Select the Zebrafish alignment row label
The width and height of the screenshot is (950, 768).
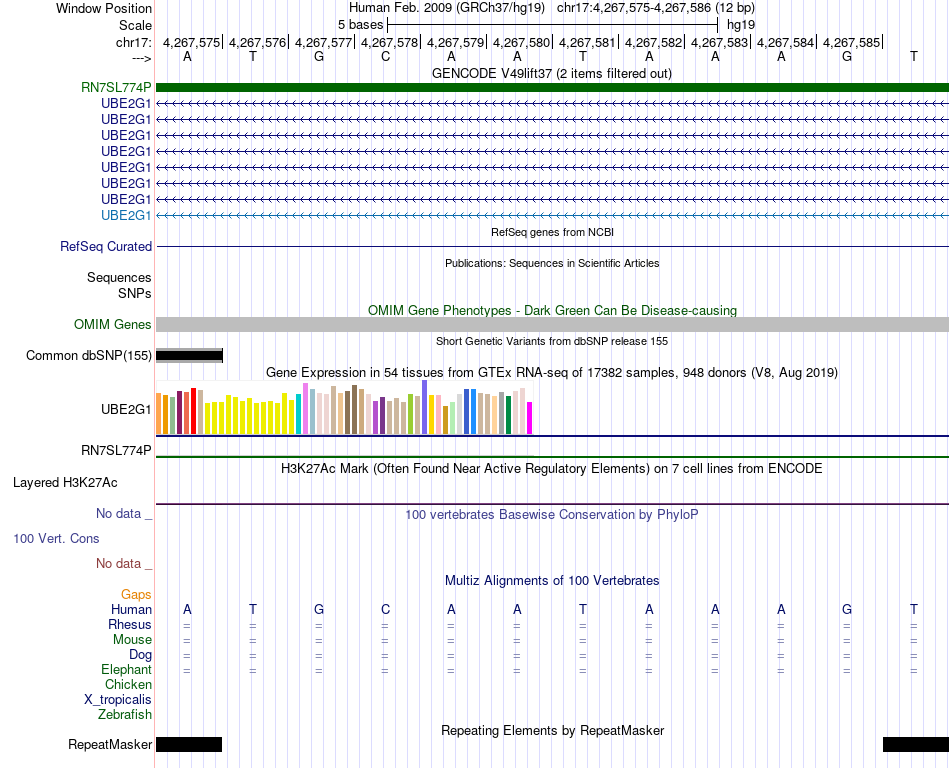125,715
